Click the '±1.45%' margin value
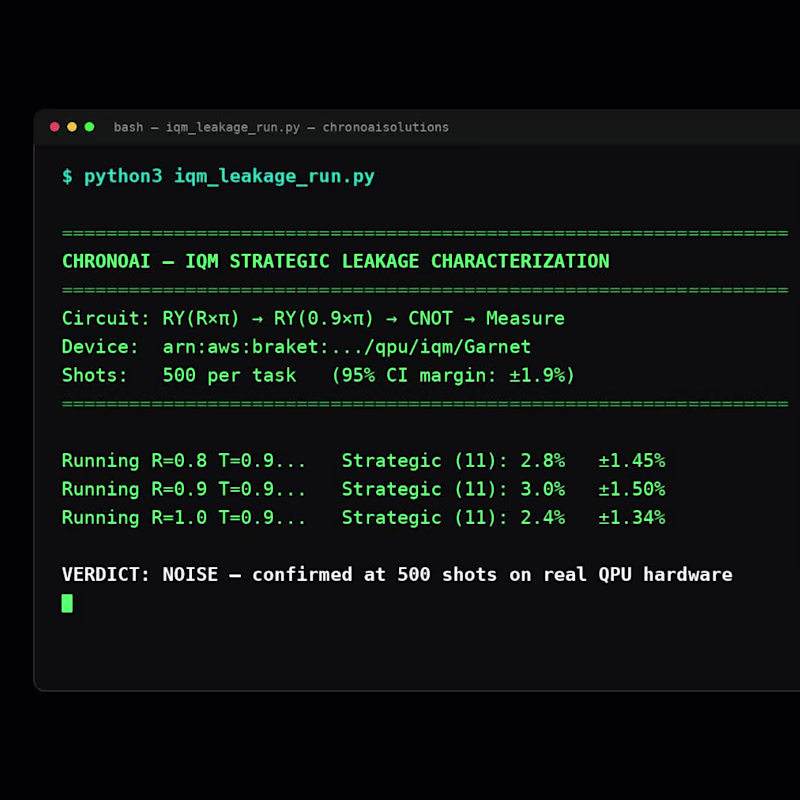Viewport: 800px width, 800px height. [632, 461]
